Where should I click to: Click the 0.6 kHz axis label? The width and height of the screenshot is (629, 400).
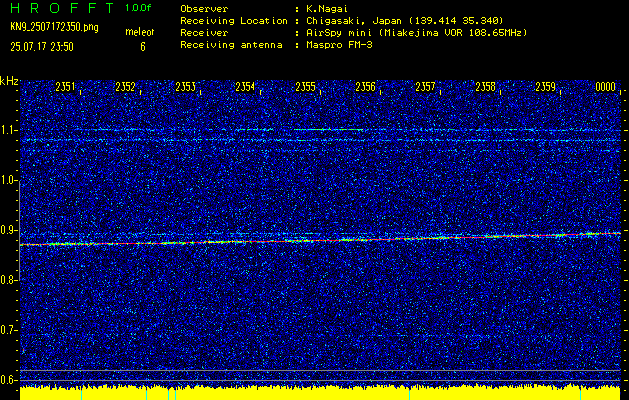[x=9, y=380]
